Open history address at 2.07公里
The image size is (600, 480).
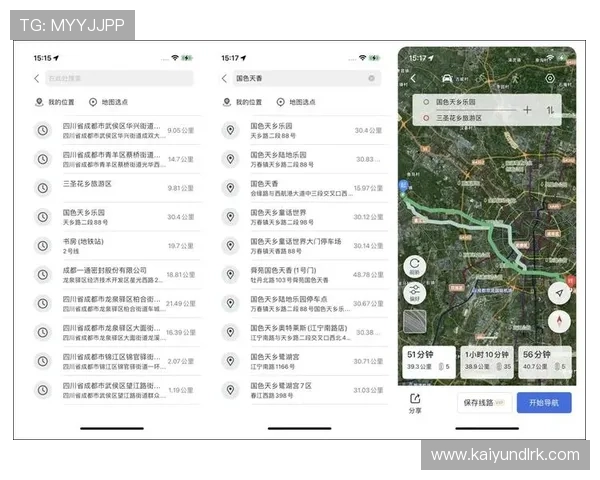[x=117, y=361]
